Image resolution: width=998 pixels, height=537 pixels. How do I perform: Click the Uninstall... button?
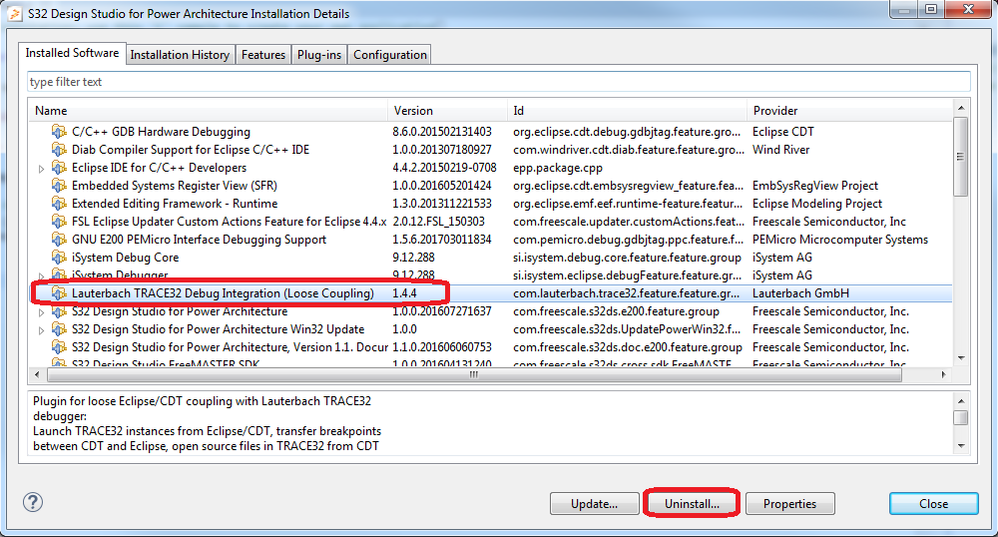tap(692, 503)
